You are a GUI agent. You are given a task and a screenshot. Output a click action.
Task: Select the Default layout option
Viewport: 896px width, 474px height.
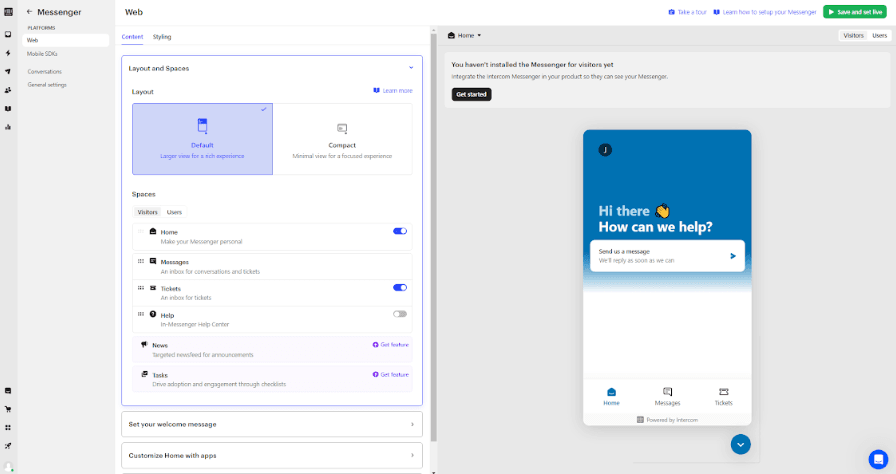pyautogui.click(x=202, y=139)
